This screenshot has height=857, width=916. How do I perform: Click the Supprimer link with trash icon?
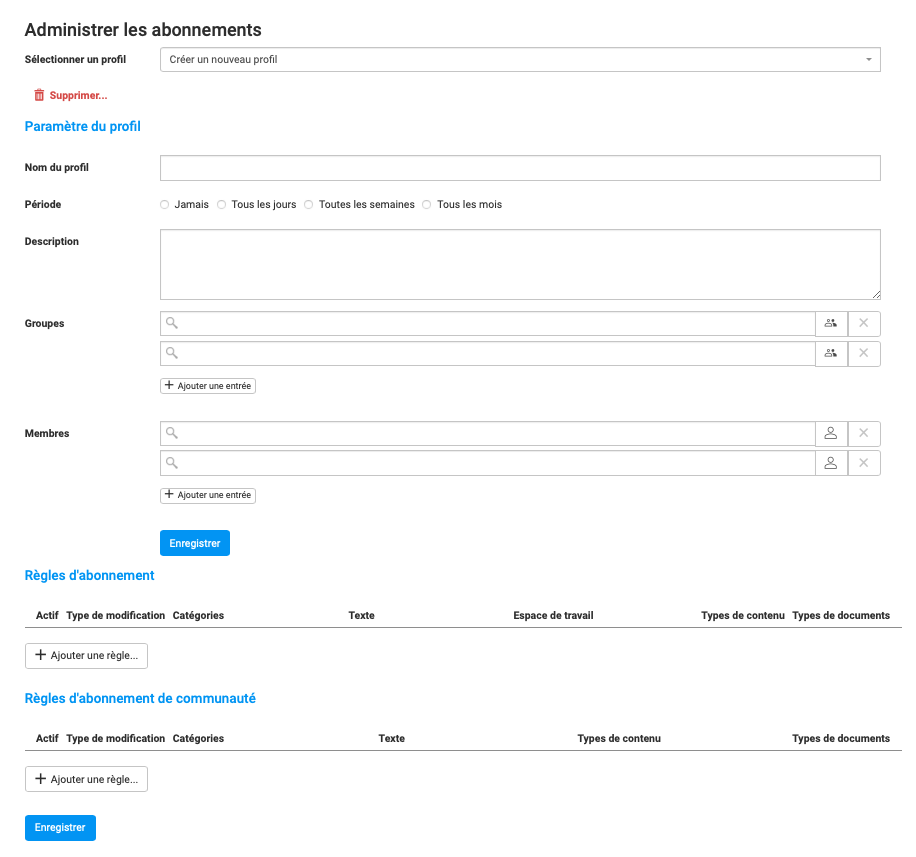(x=70, y=95)
